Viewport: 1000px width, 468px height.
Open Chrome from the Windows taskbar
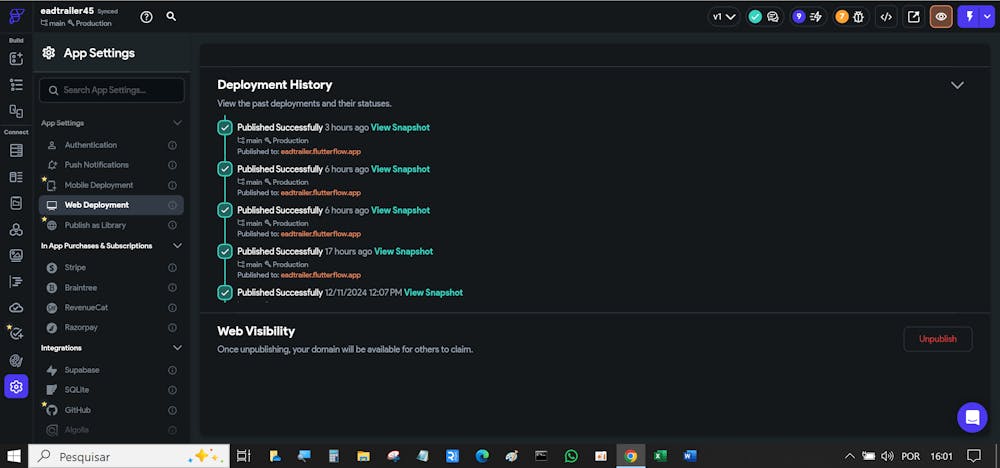tap(631, 456)
